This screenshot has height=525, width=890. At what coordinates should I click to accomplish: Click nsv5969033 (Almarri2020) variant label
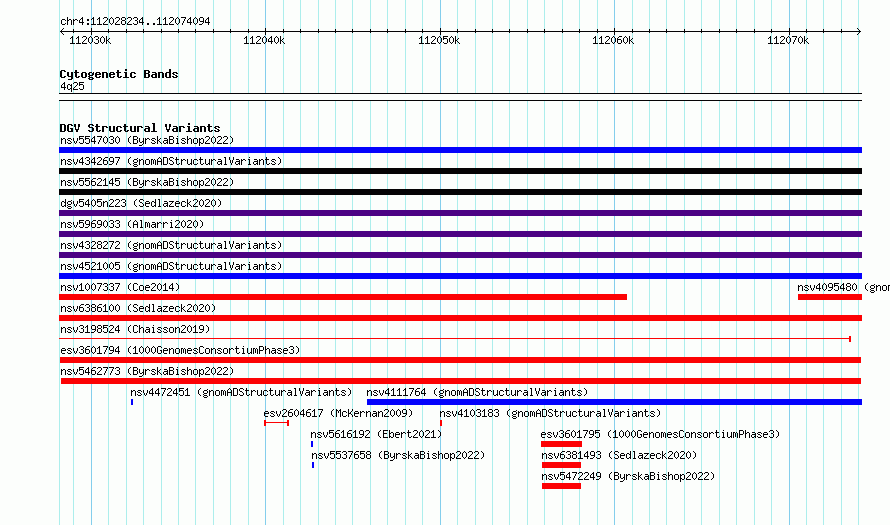132,224
